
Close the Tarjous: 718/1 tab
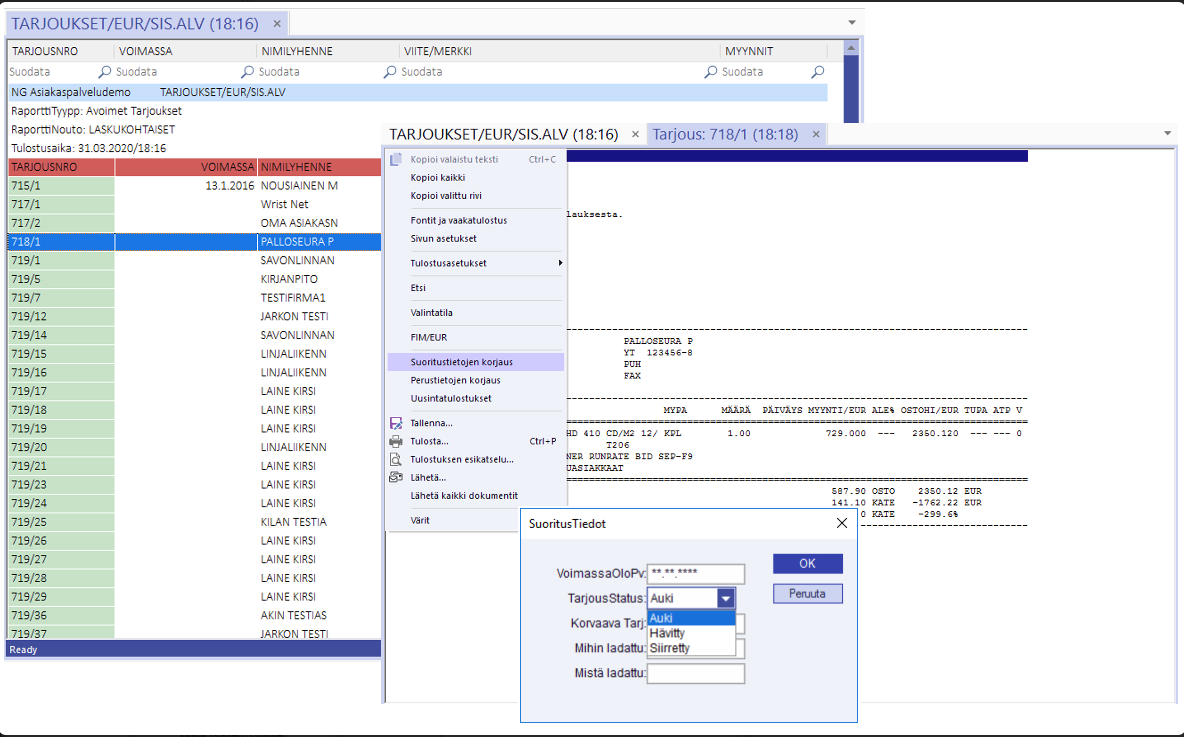click(816, 134)
